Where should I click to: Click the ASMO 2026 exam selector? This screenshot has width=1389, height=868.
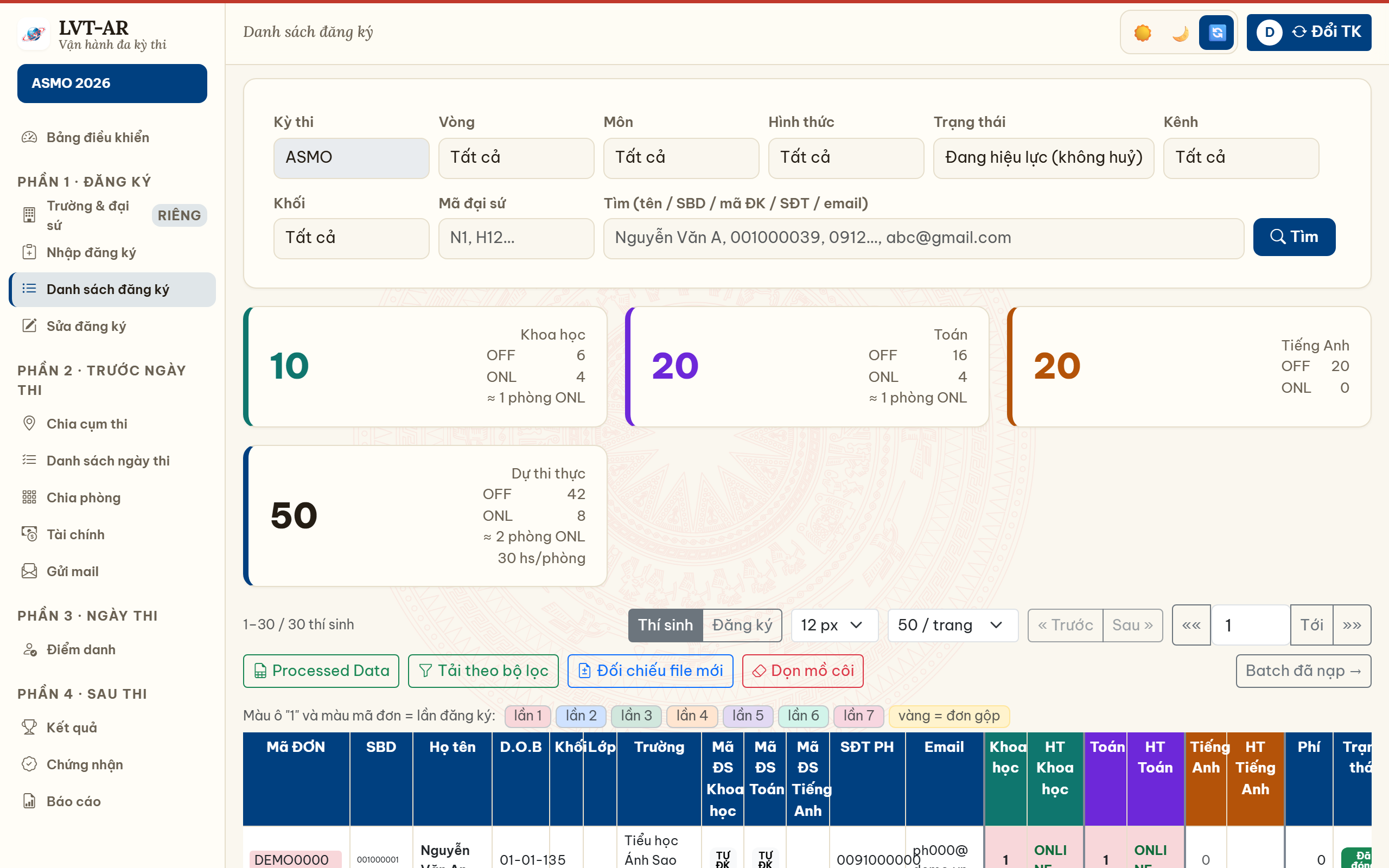coord(112,83)
